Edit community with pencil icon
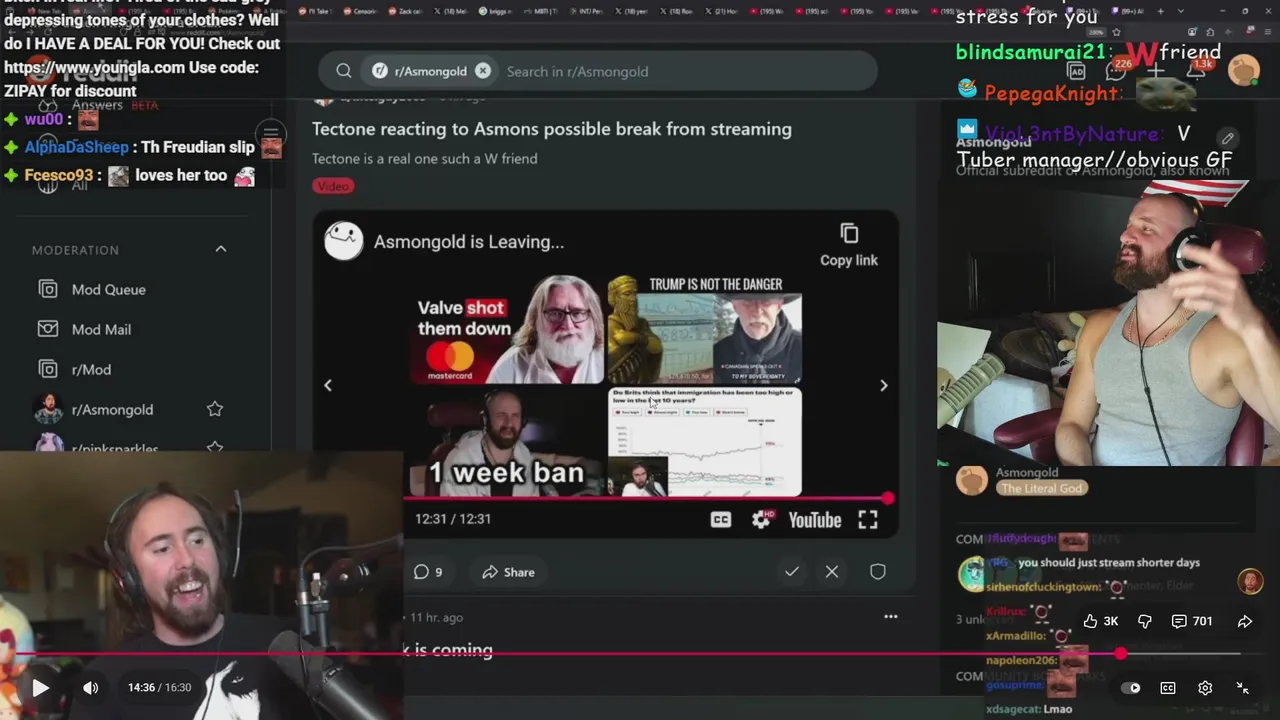This screenshot has height=720, width=1280. click(x=1227, y=138)
